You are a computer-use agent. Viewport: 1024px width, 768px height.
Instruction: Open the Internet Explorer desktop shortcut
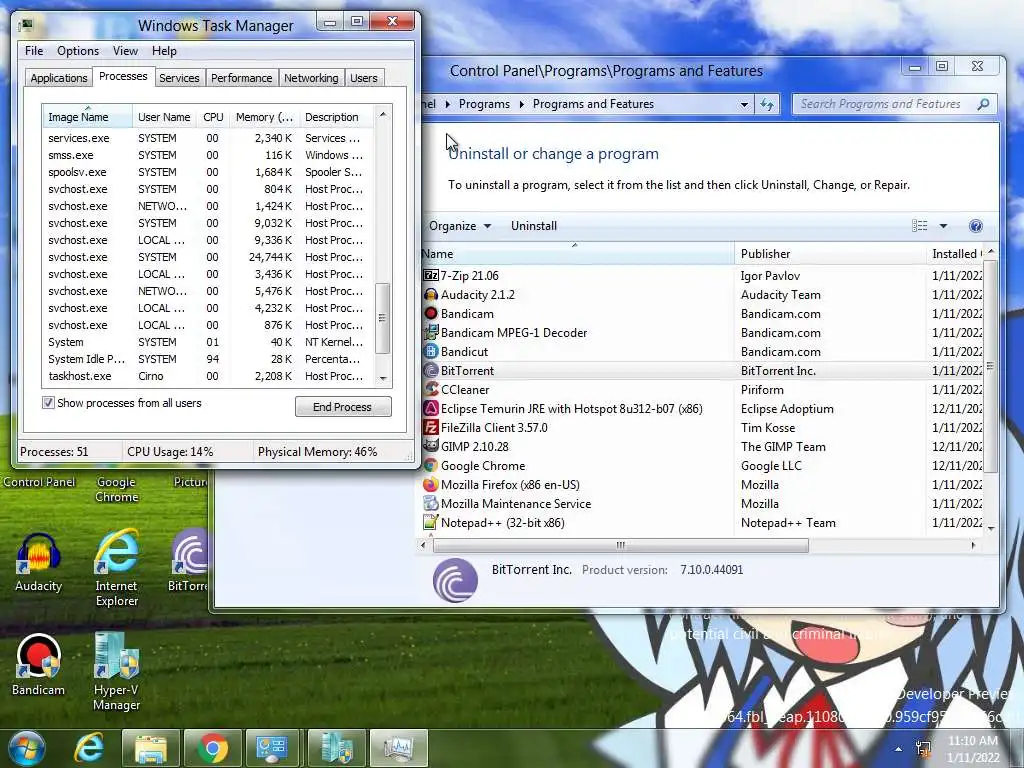(x=116, y=567)
